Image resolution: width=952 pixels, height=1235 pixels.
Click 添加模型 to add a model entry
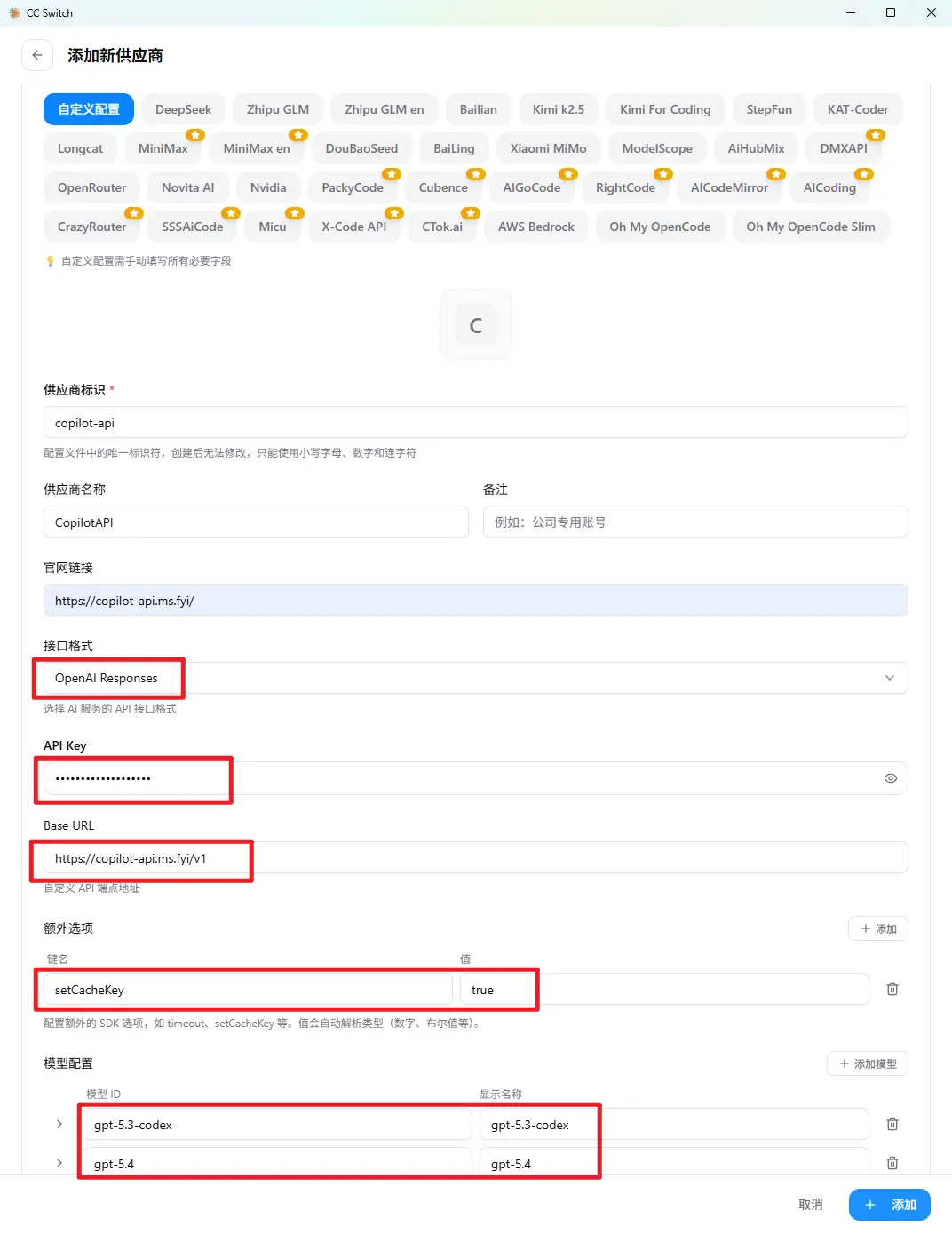tap(868, 1064)
